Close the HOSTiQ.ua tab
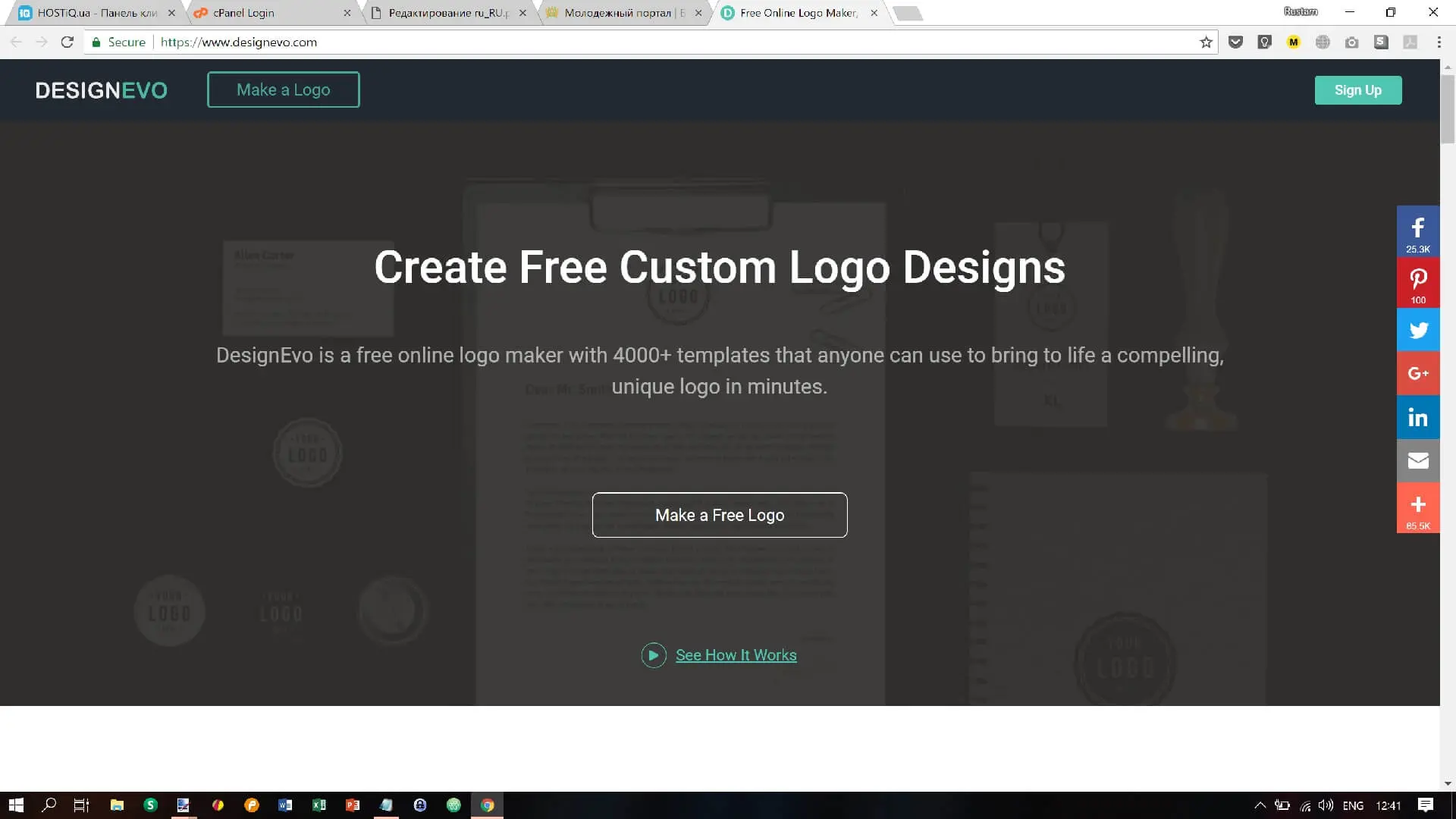 pos(171,13)
